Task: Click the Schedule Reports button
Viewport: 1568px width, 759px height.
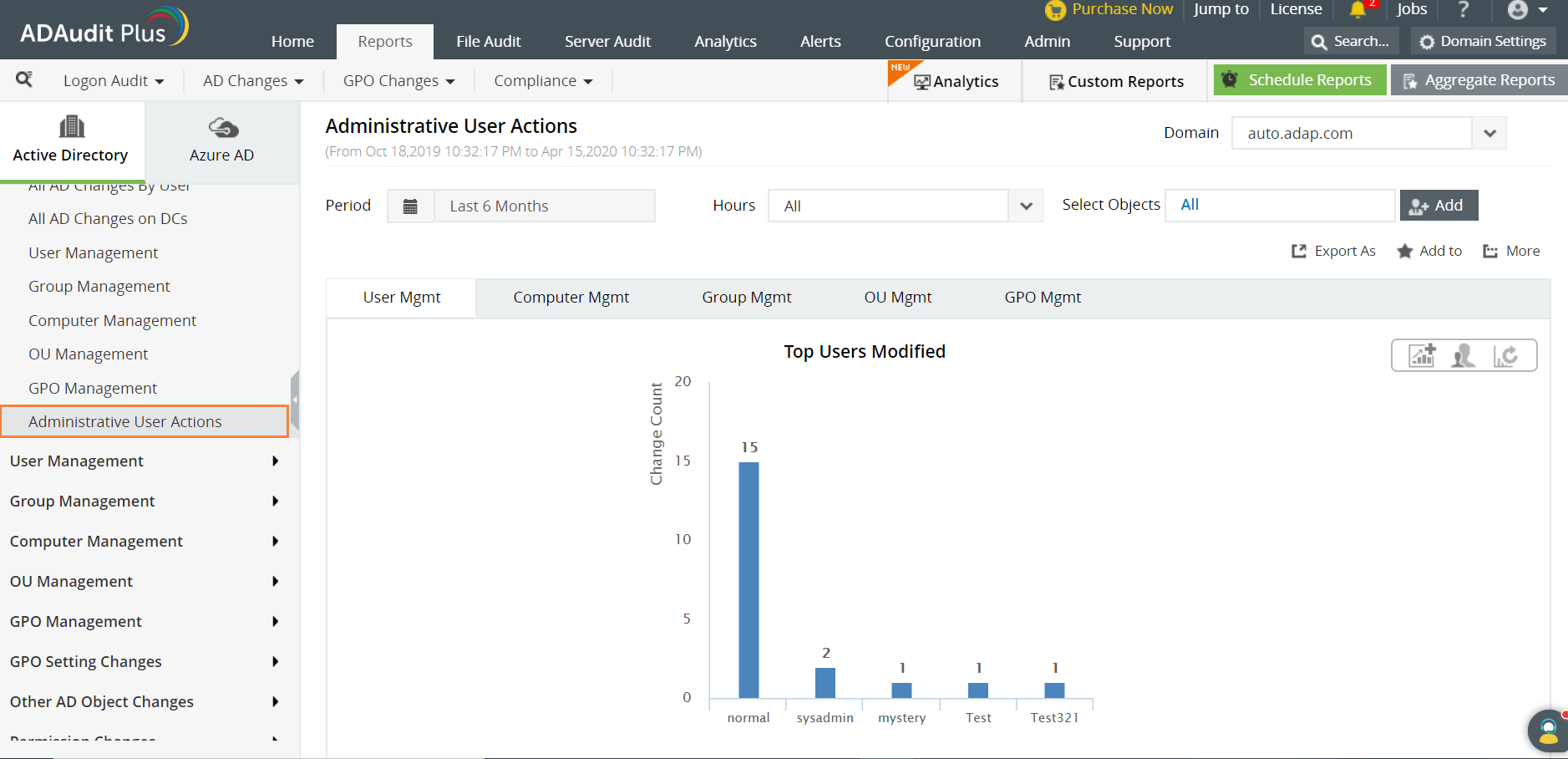Action: pyautogui.click(x=1300, y=80)
